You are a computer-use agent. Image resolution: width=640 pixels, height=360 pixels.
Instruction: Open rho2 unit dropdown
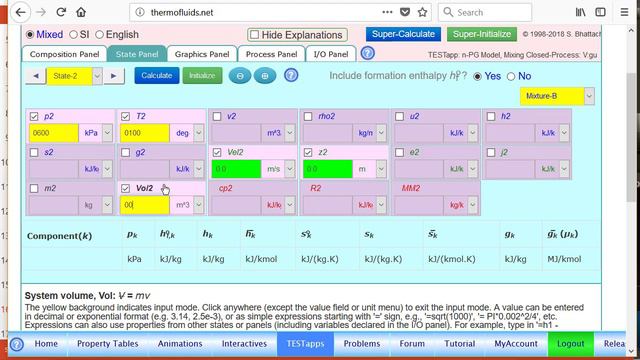click(381, 133)
